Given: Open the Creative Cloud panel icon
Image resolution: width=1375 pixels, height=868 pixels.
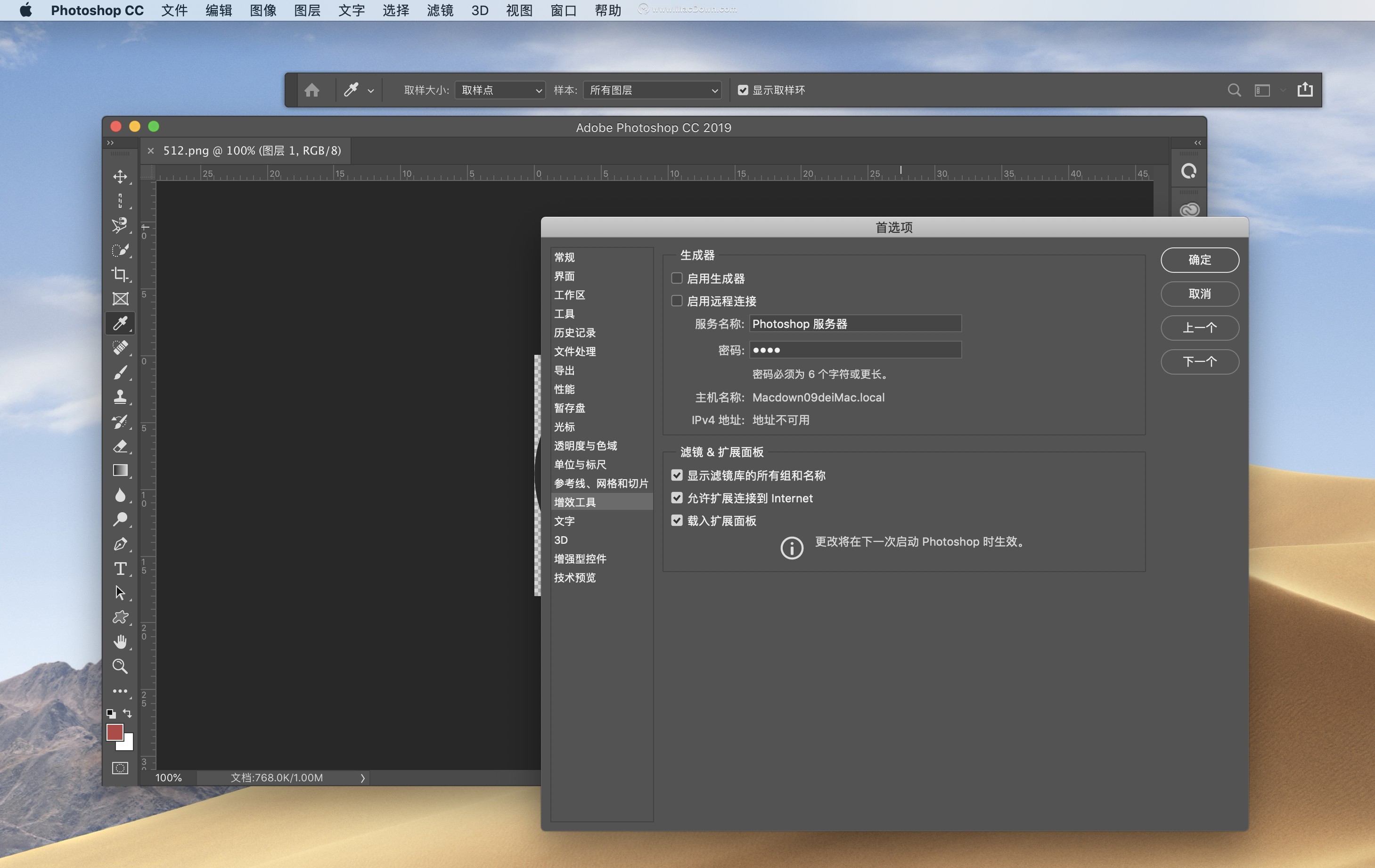Looking at the screenshot, I should click(1189, 210).
